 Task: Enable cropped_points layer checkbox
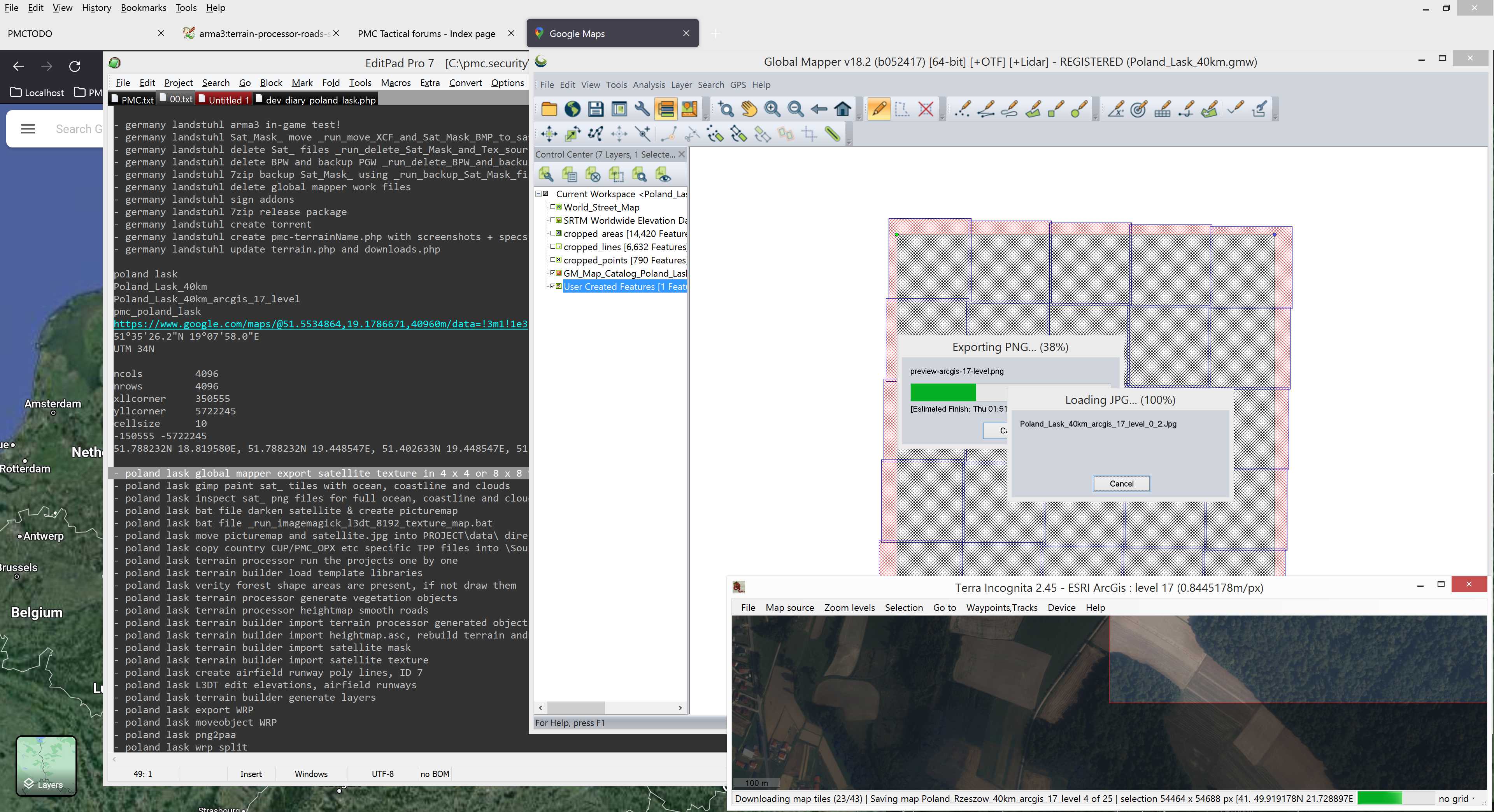click(x=553, y=260)
